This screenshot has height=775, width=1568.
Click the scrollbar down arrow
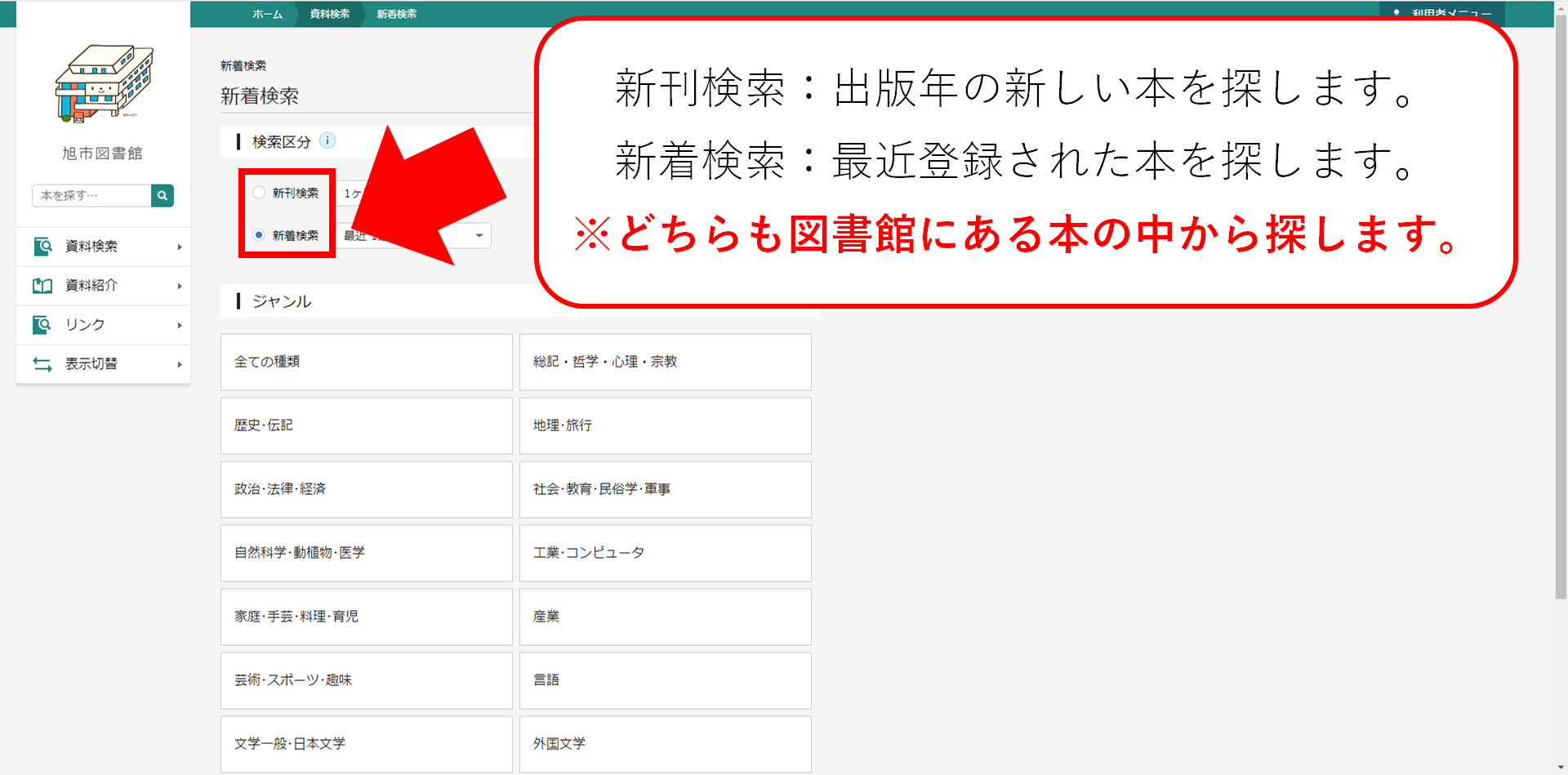1561,768
